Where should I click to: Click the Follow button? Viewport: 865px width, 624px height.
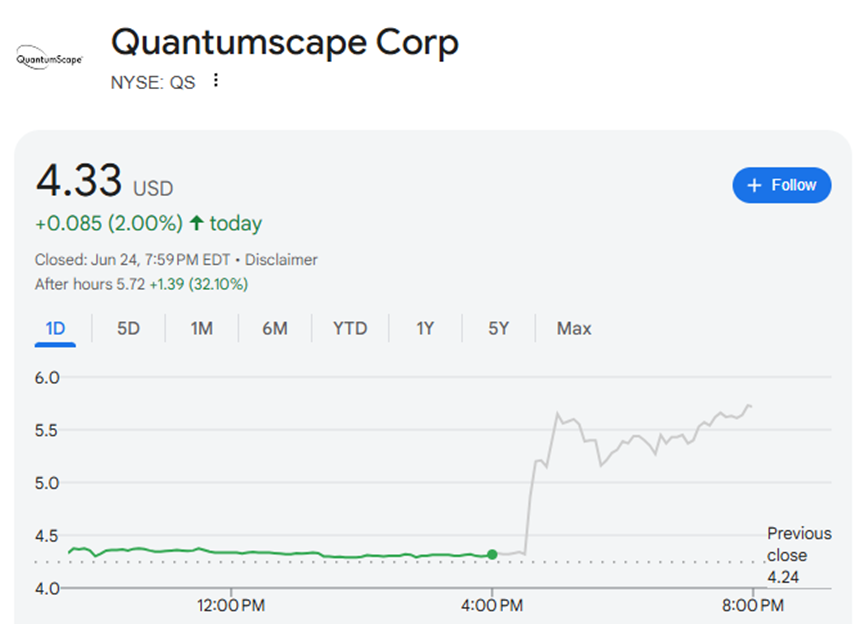pyautogui.click(x=782, y=185)
